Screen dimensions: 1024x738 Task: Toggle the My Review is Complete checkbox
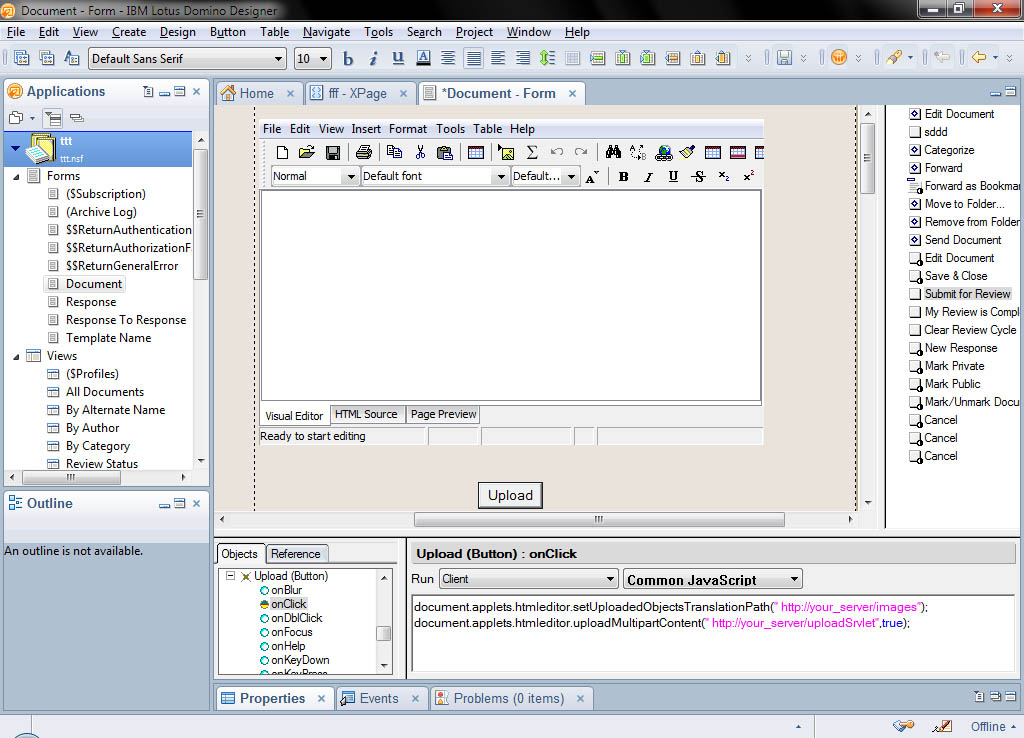pyautogui.click(x=915, y=312)
